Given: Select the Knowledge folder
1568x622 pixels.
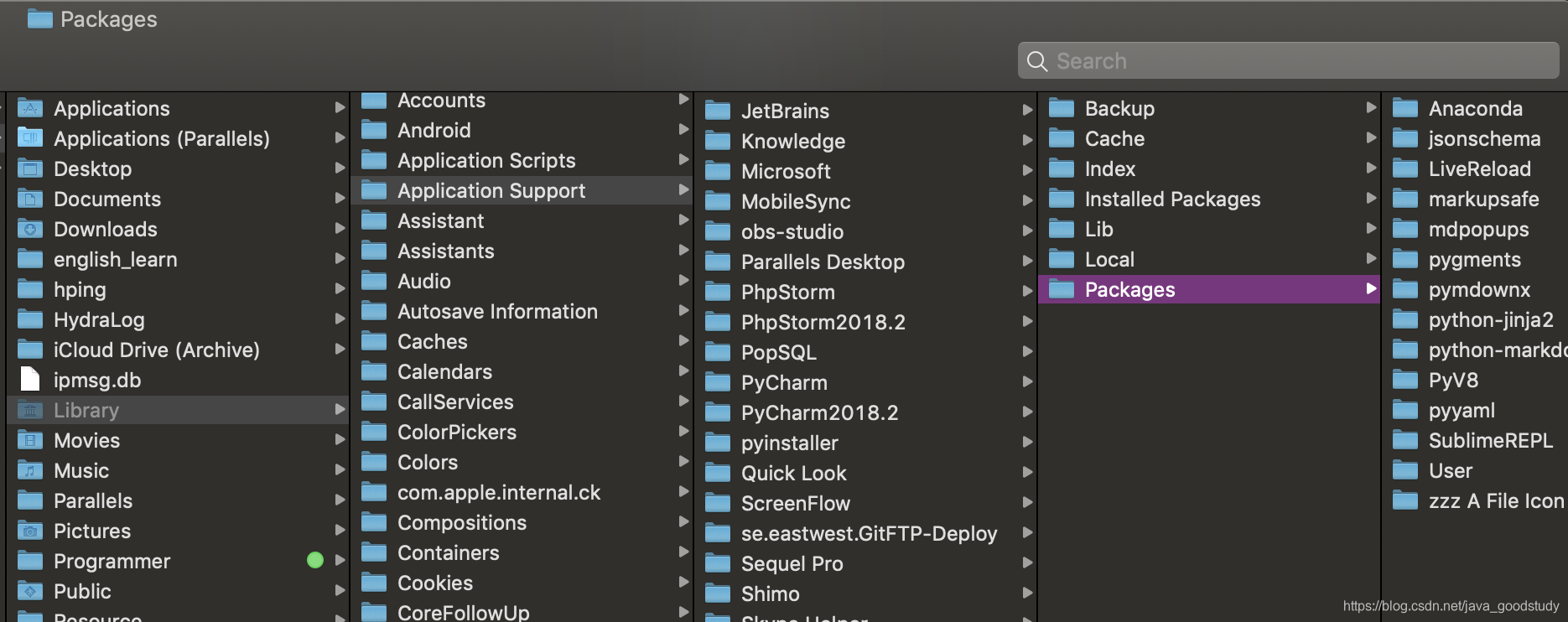Looking at the screenshot, I should coord(865,141).
